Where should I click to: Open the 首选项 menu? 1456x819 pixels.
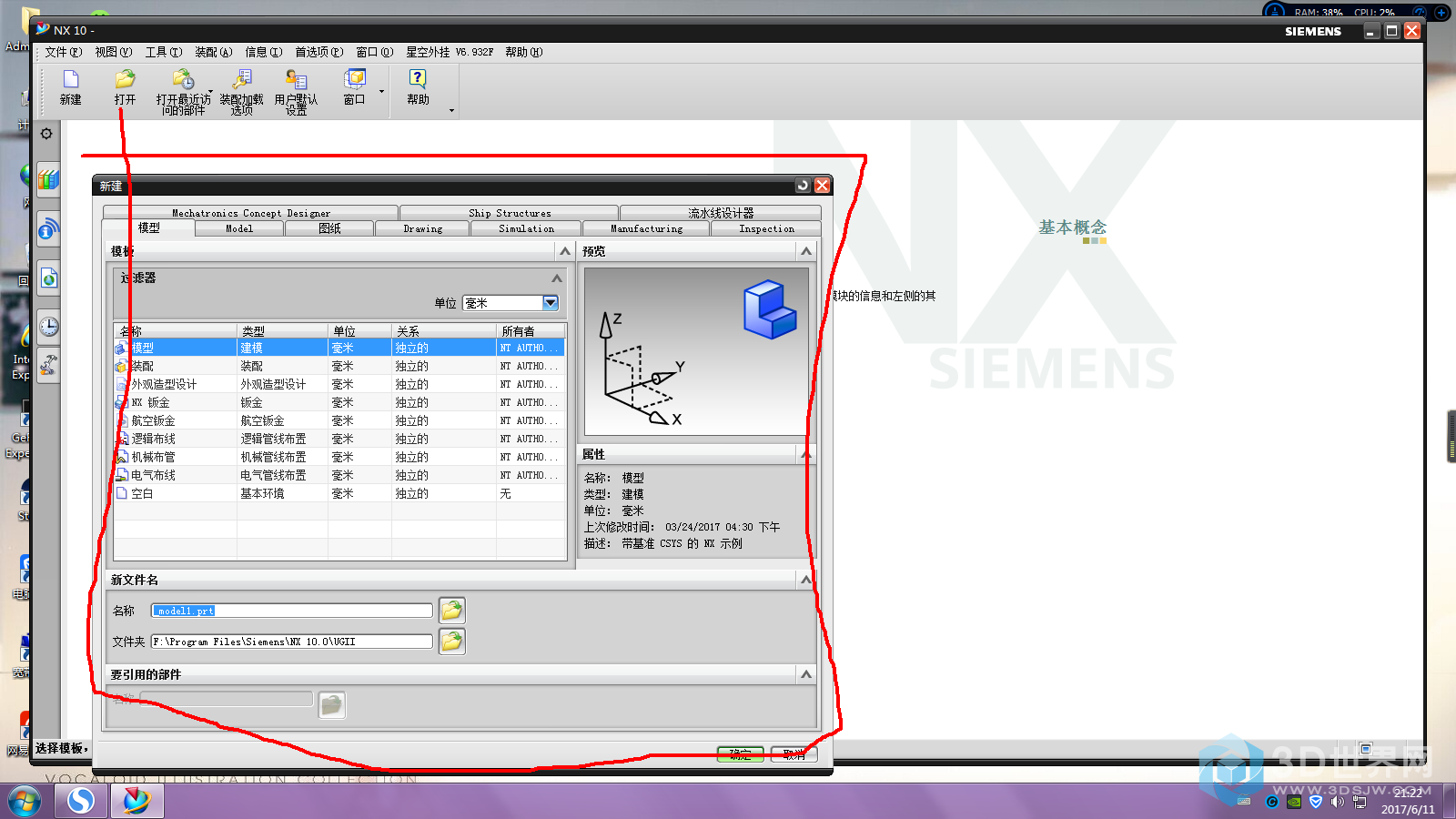pos(318,52)
